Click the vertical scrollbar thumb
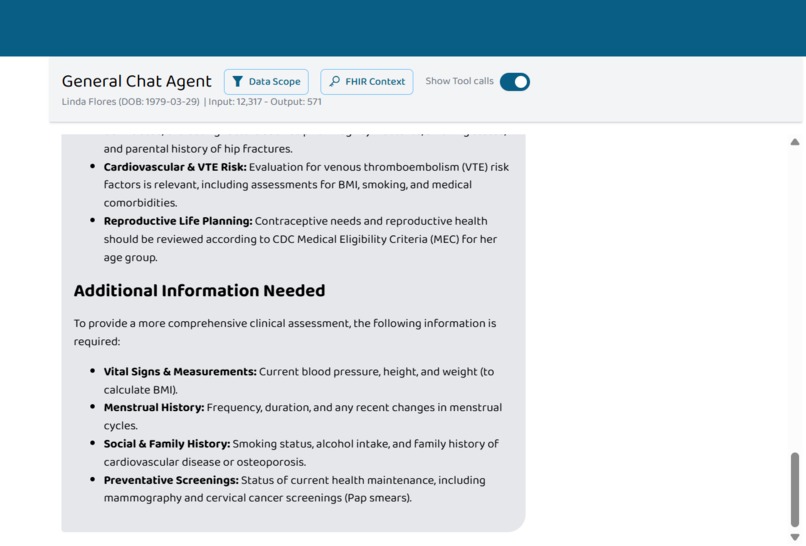The image size is (806, 546). tap(795, 489)
